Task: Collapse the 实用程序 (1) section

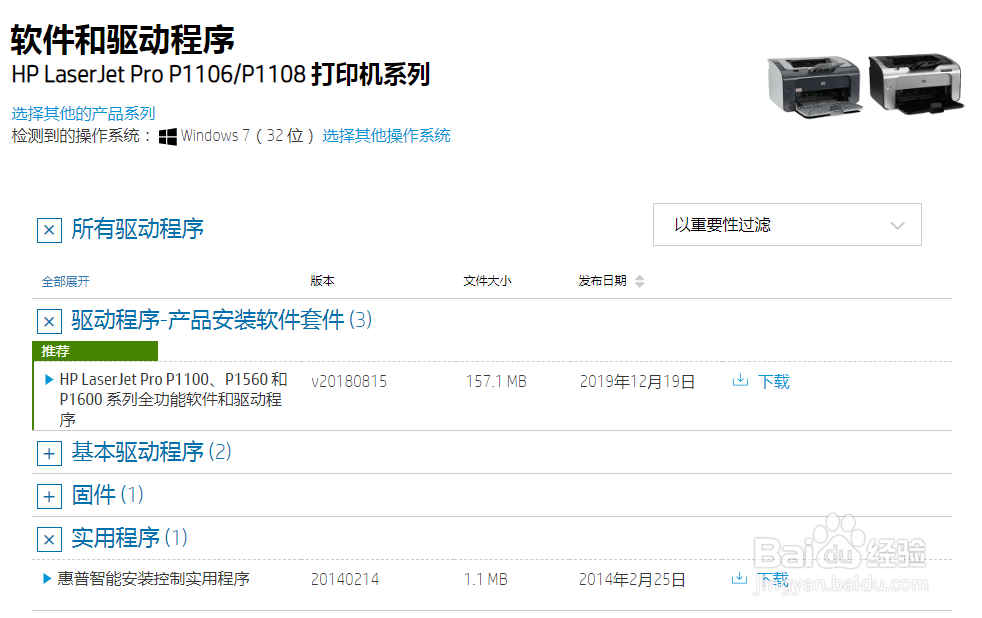Action: tap(49, 539)
